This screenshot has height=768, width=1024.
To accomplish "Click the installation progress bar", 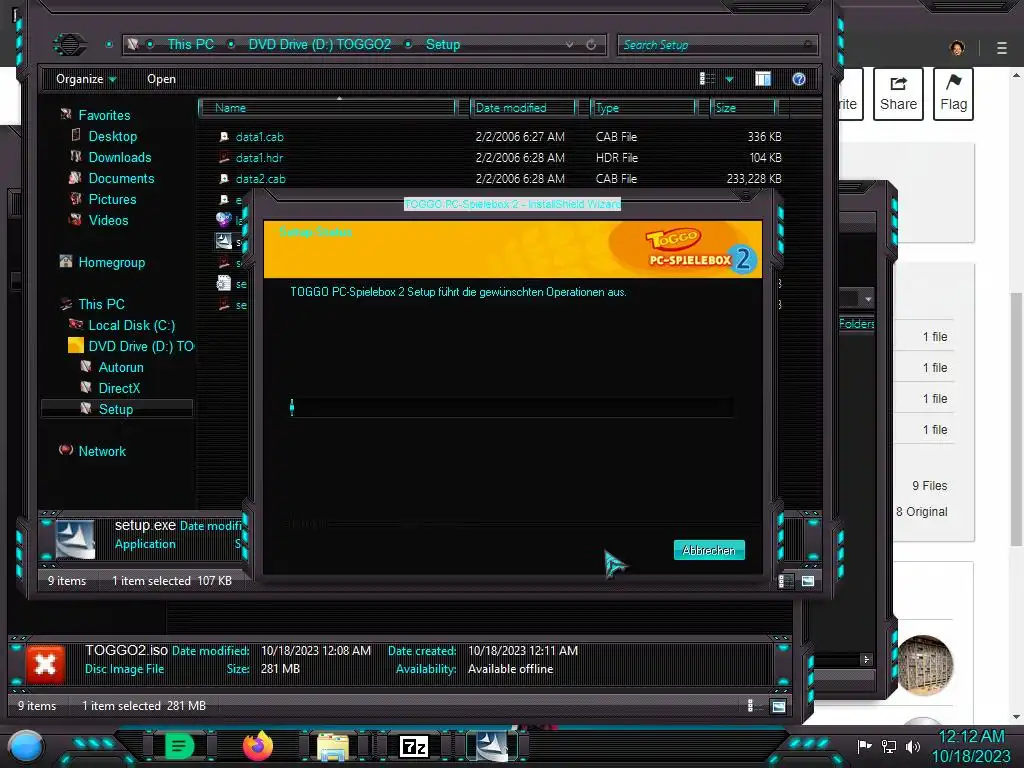I will coord(511,408).
